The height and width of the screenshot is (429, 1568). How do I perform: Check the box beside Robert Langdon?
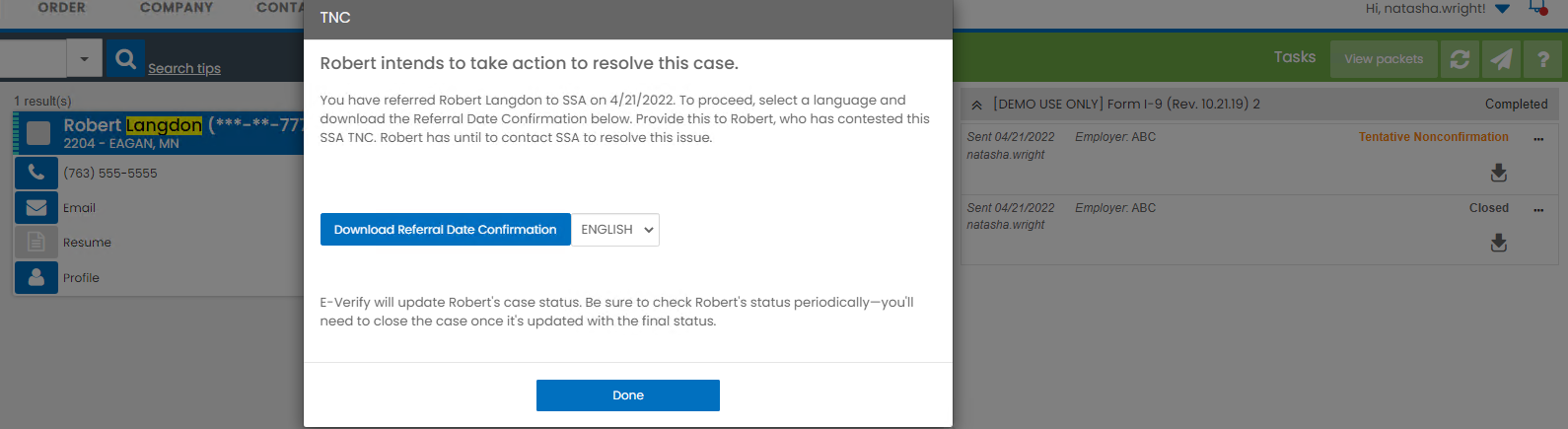(38, 133)
